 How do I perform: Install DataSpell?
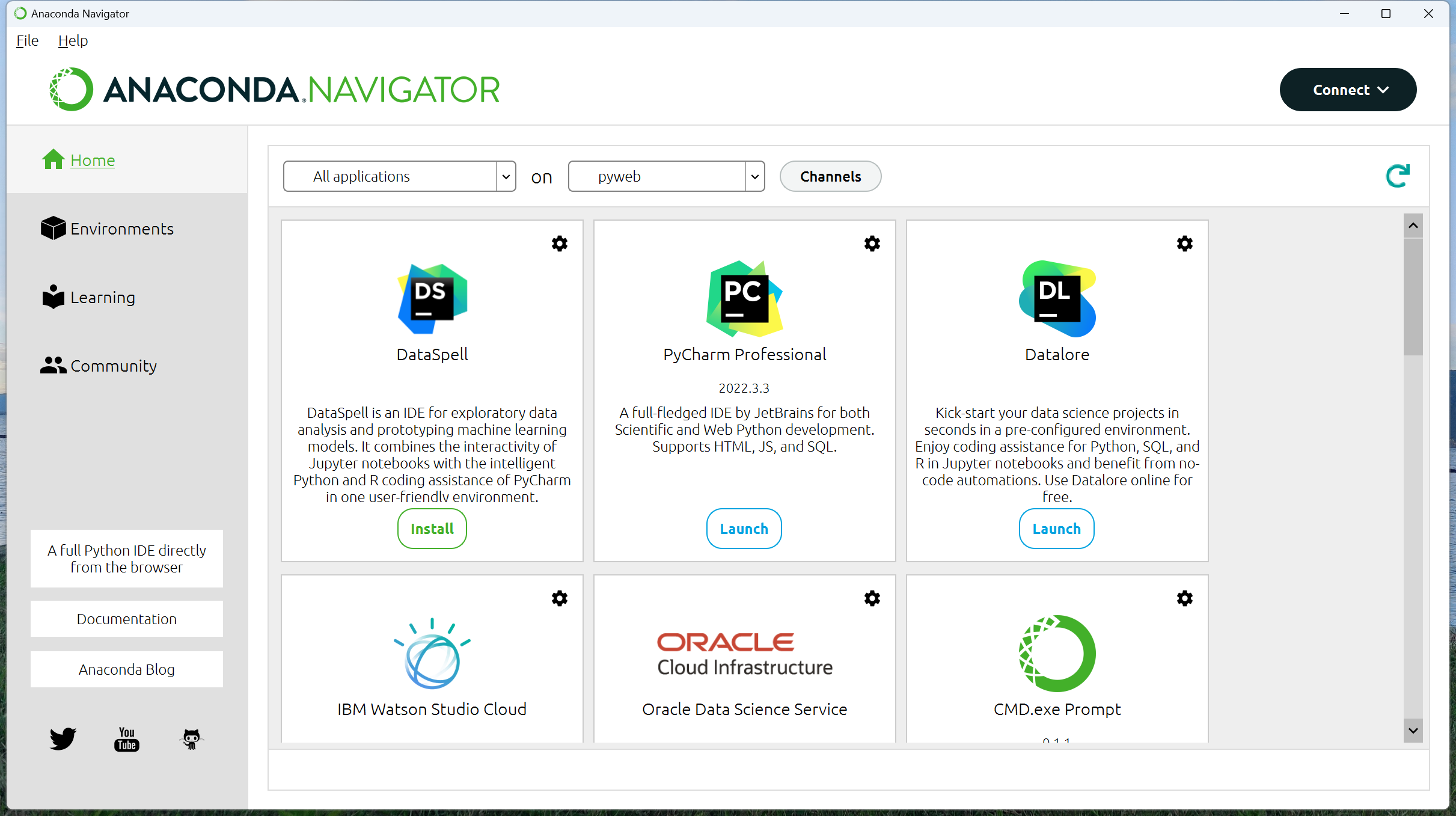pyautogui.click(x=432, y=529)
